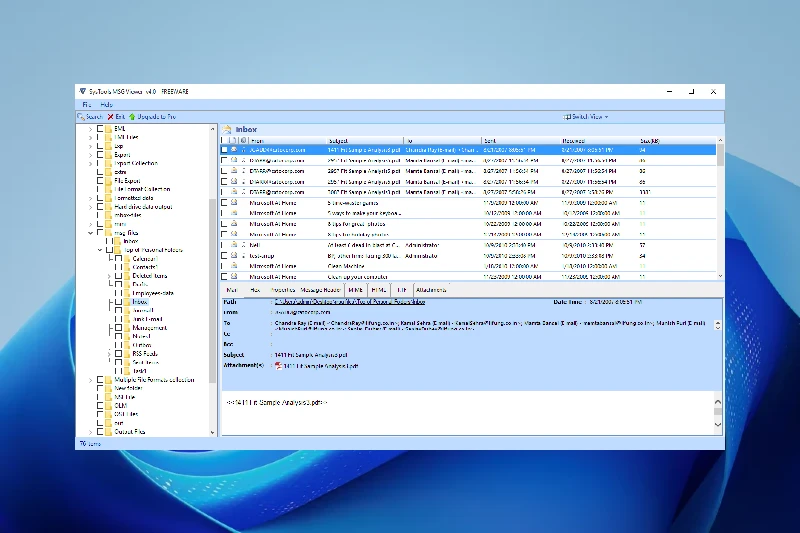
Task: Open the file path link in preview
Action: coord(349,302)
